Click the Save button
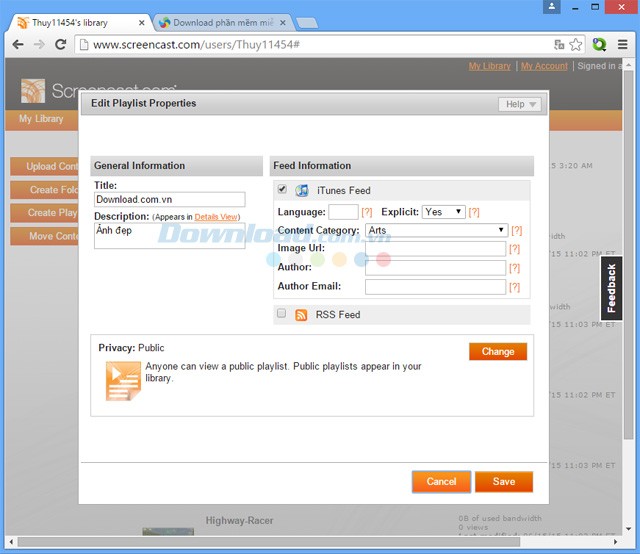The width and height of the screenshot is (640, 554). pyautogui.click(x=504, y=481)
